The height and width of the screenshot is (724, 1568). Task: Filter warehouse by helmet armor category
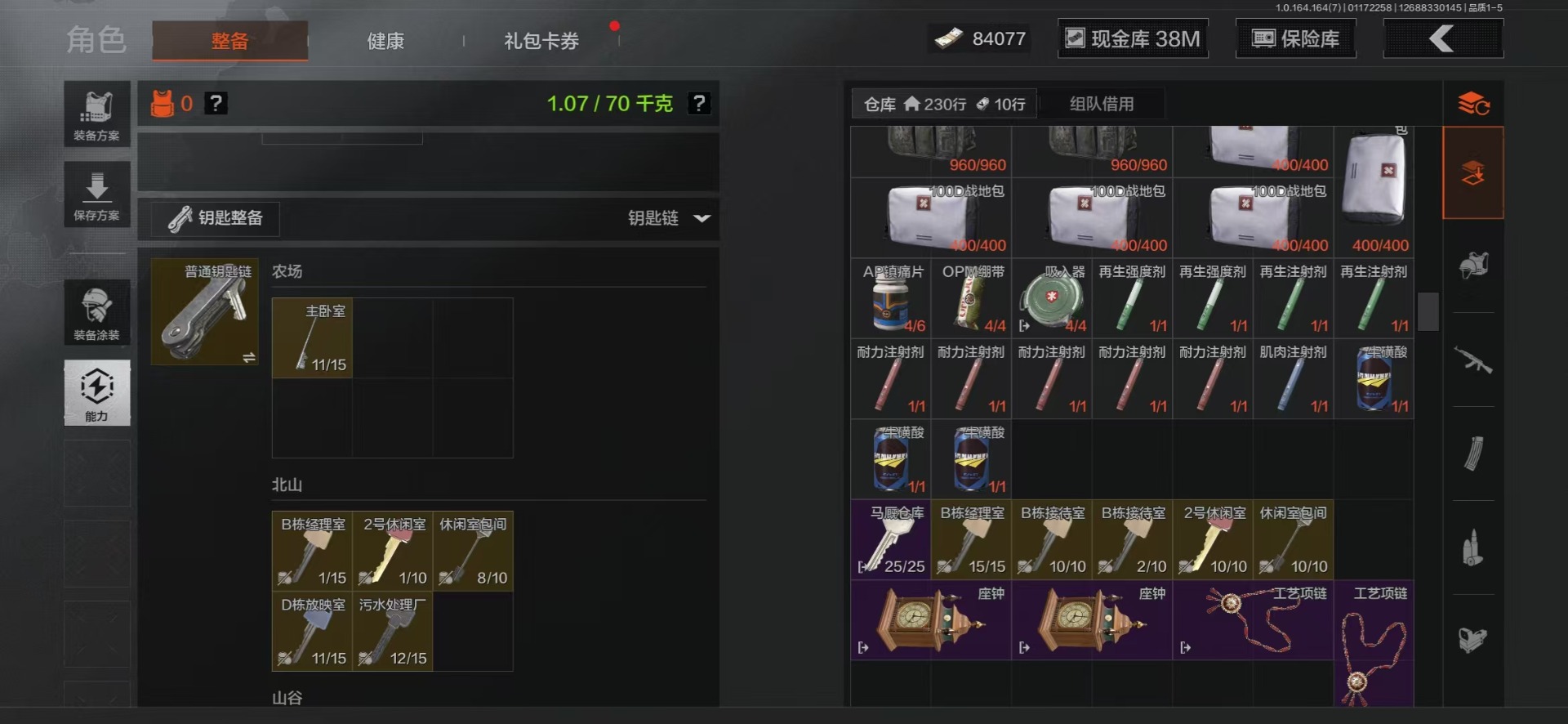1473,266
